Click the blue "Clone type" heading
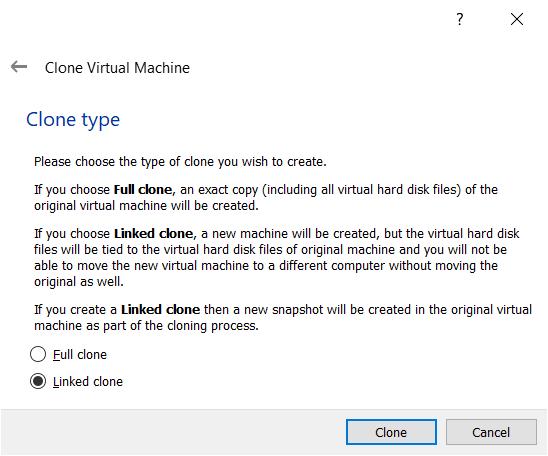The image size is (548, 456). point(73,120)
